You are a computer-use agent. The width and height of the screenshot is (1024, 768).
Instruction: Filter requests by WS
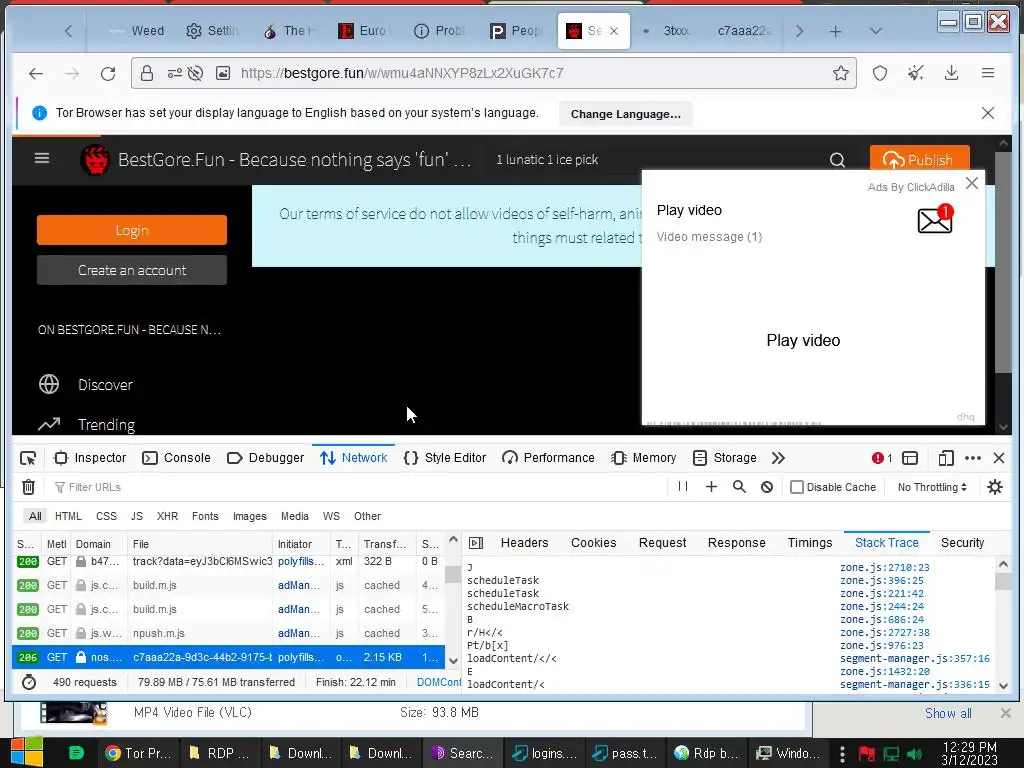point(331,516)
